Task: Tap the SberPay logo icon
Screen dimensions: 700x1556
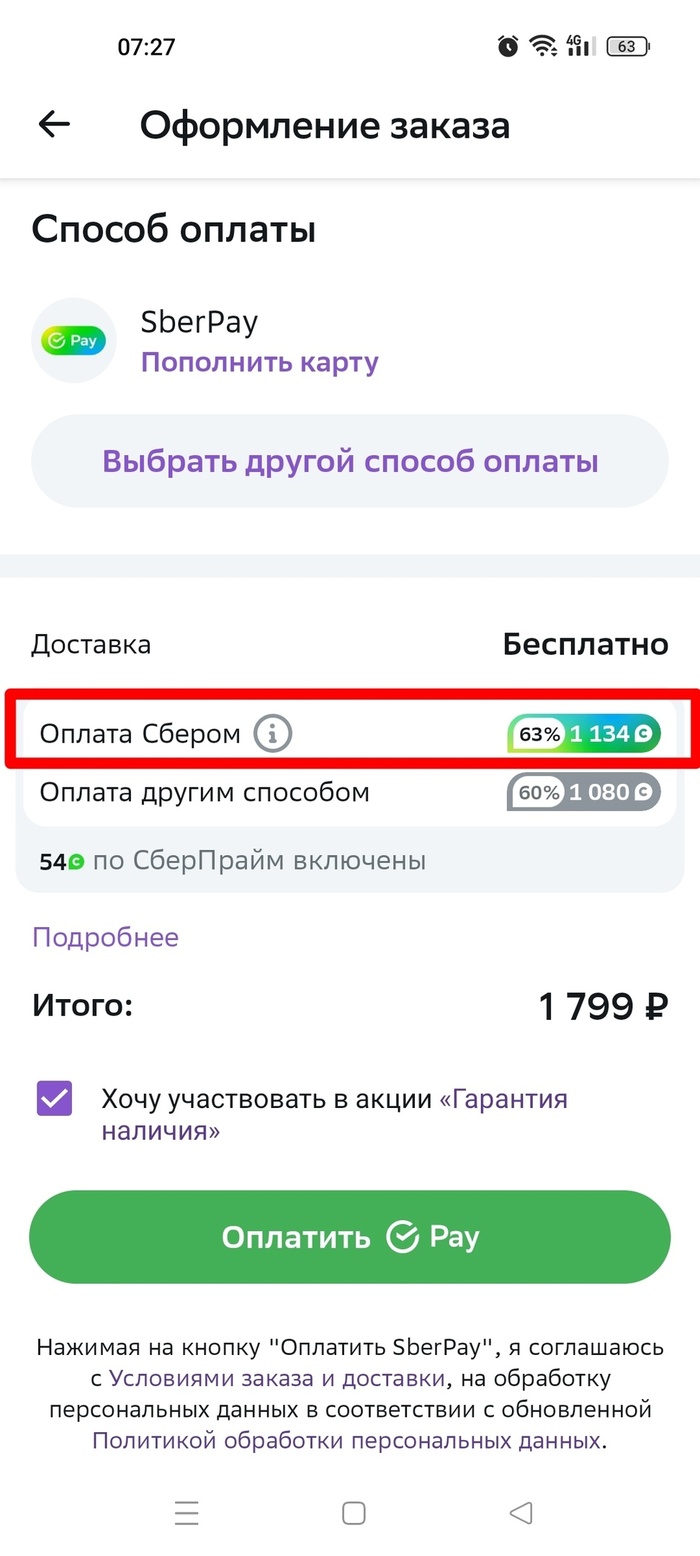Action: [74, 340]
